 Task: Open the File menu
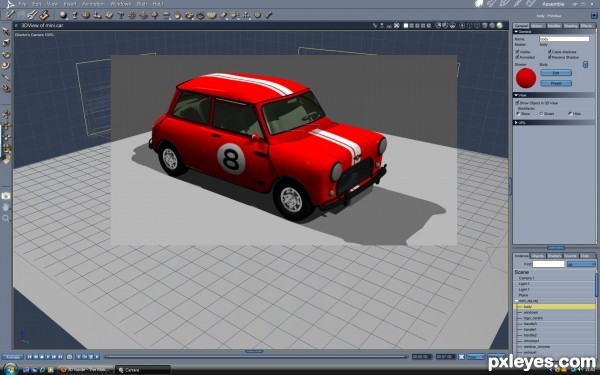pyautogui.click(x=22, y=4)
